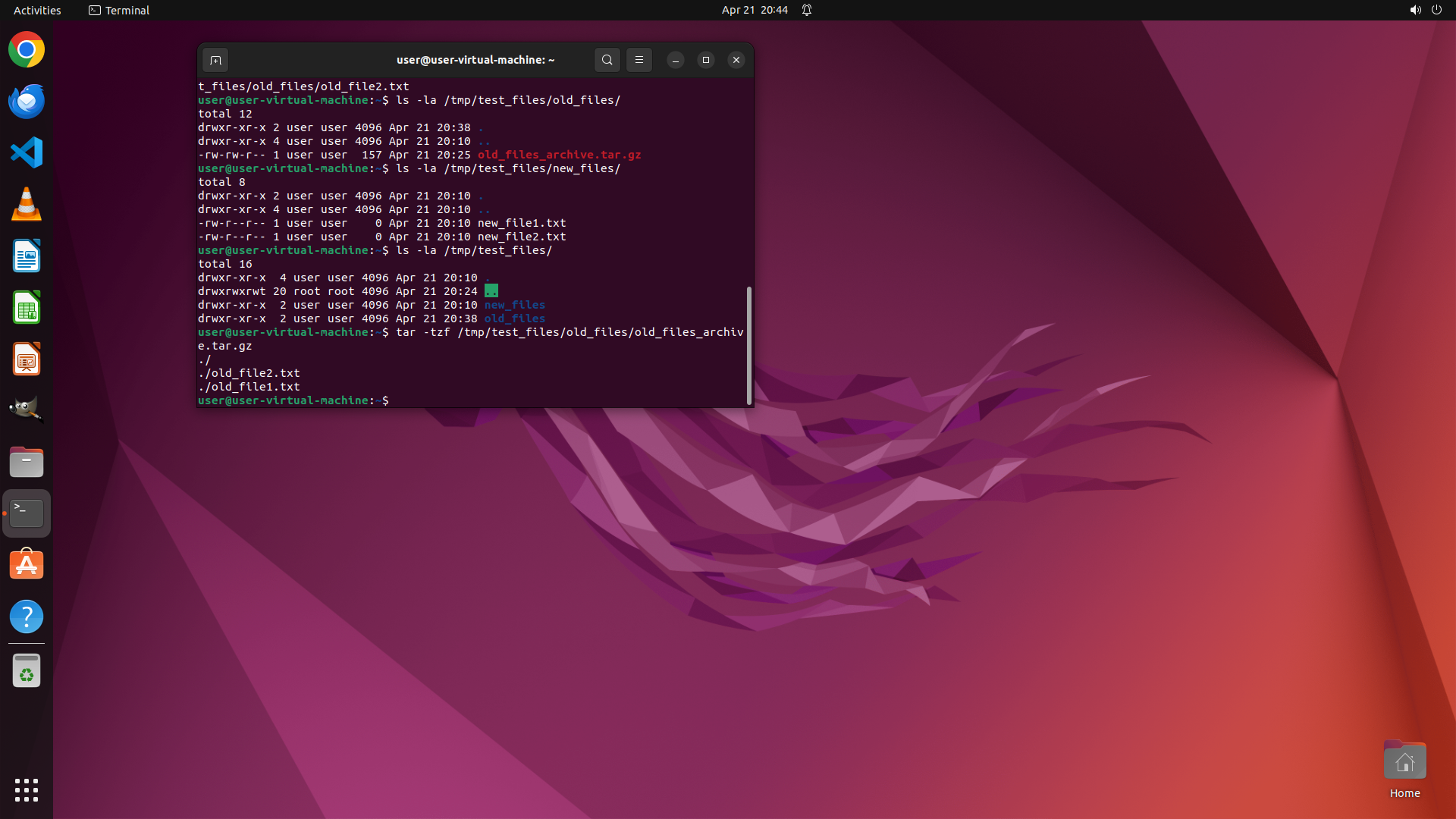
Task: Click the terminal vertical scrollbar
Action: coord(749,345)
